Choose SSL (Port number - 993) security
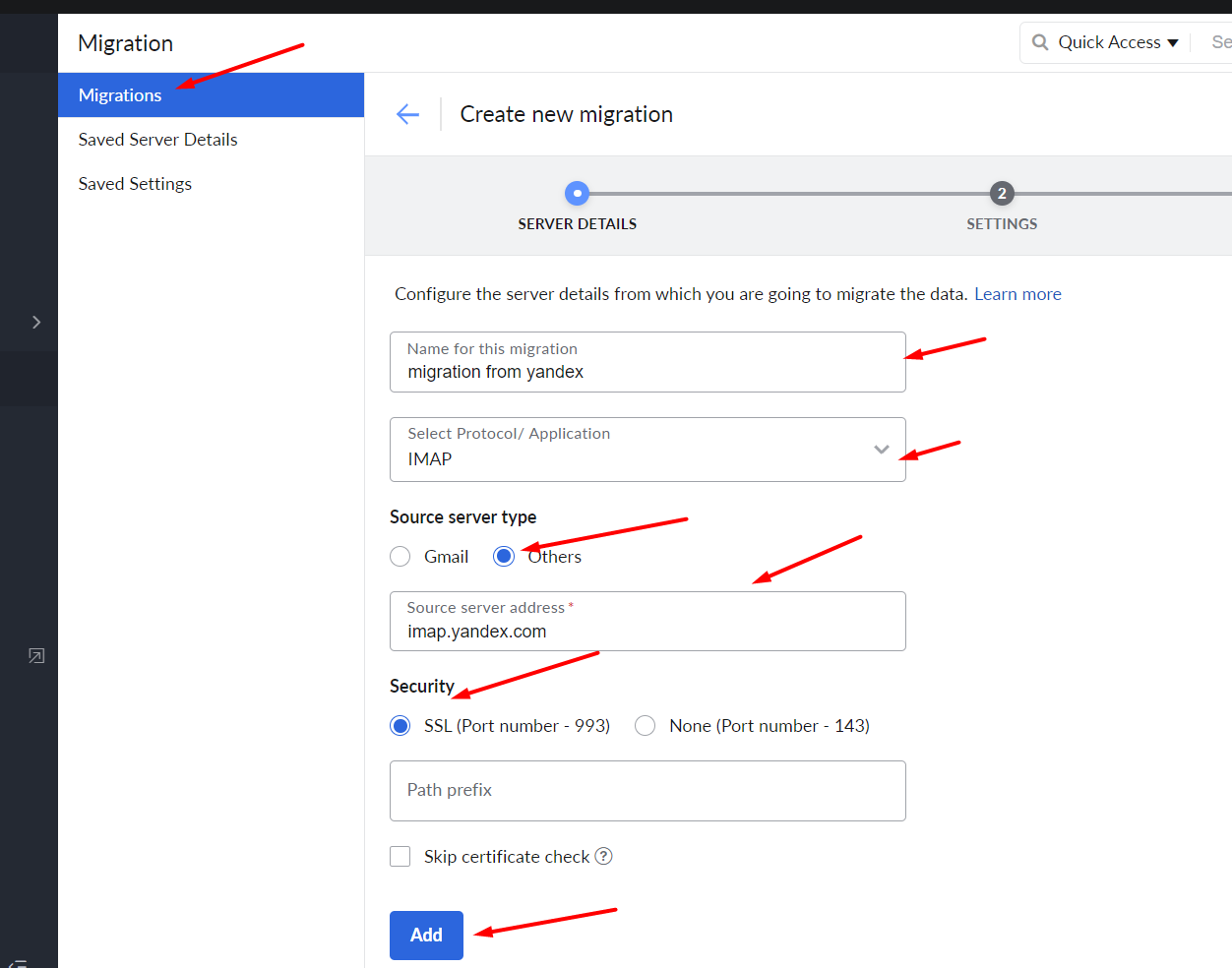Viewport: 1232px width, 968px height. pos(400,726)
